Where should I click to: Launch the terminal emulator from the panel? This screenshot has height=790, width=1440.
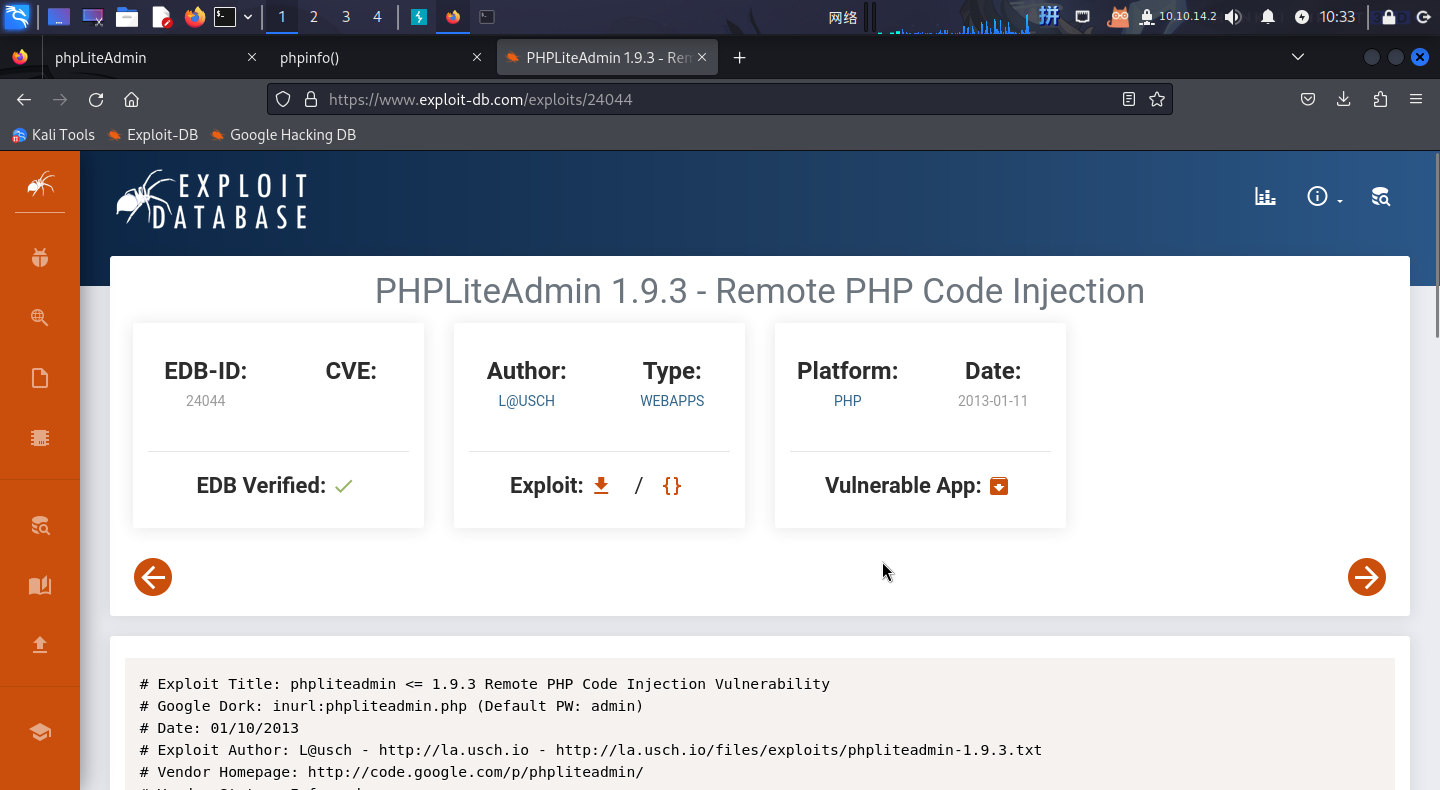[225, 17]
